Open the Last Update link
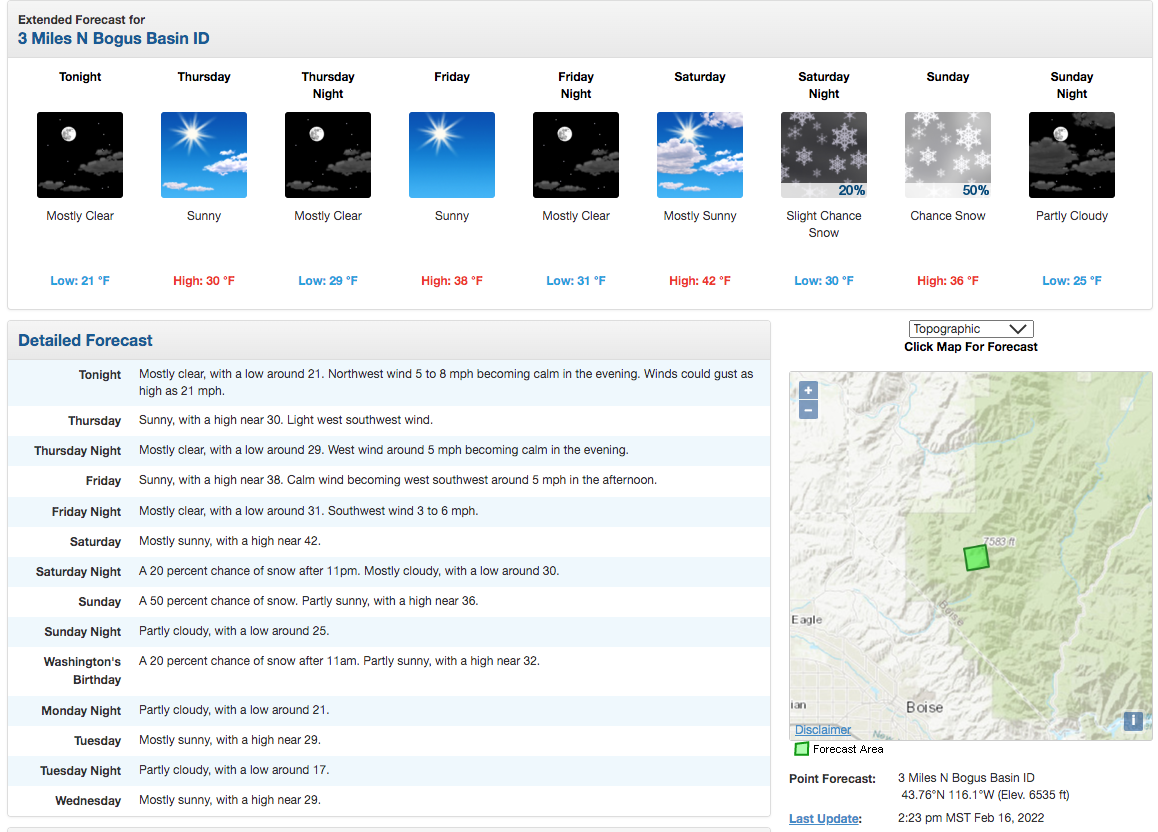The width and height of the screenshot is (1158, 832). coord(825,818)
